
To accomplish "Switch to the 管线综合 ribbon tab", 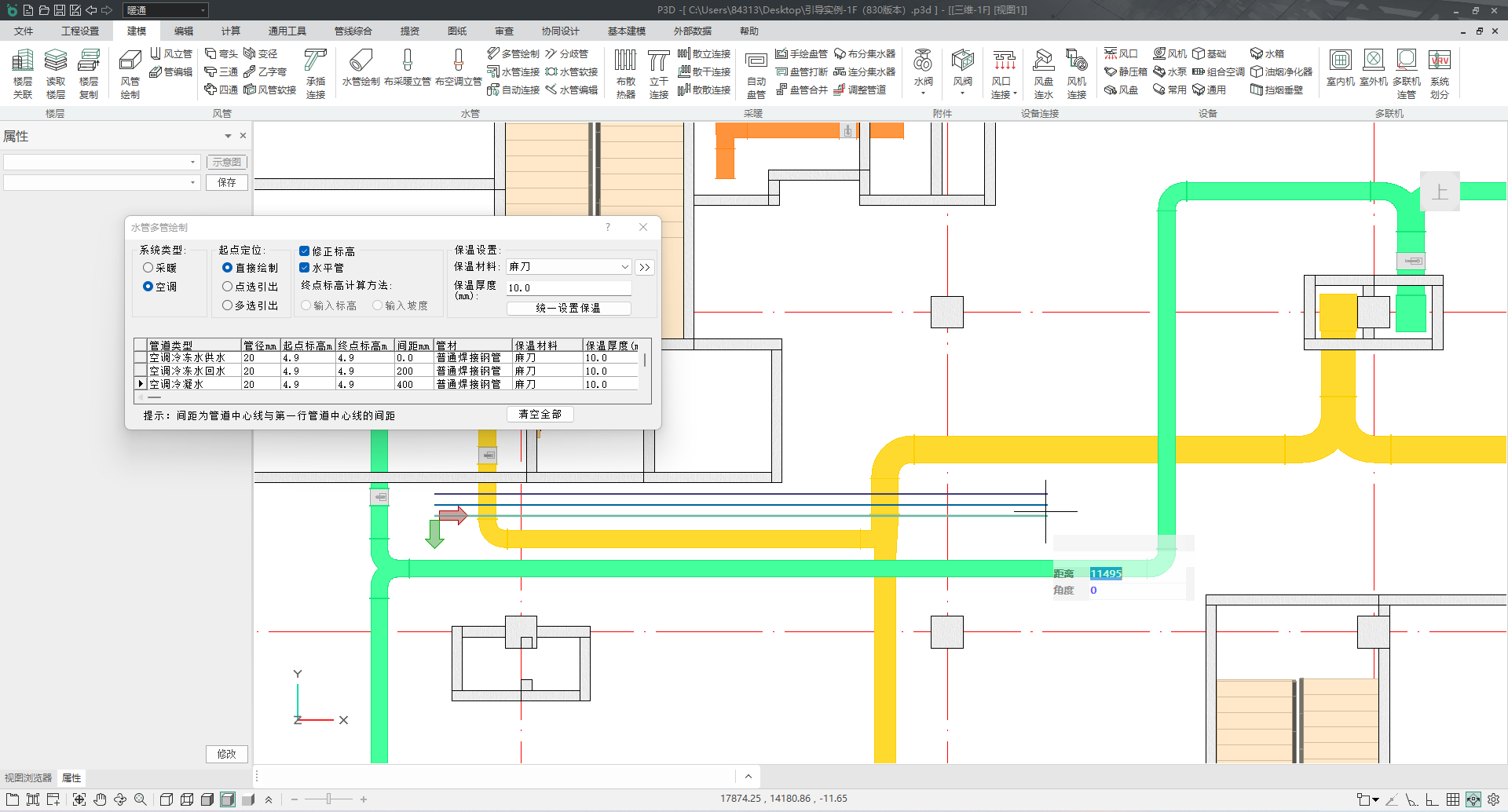I will [x=353, y=31].
